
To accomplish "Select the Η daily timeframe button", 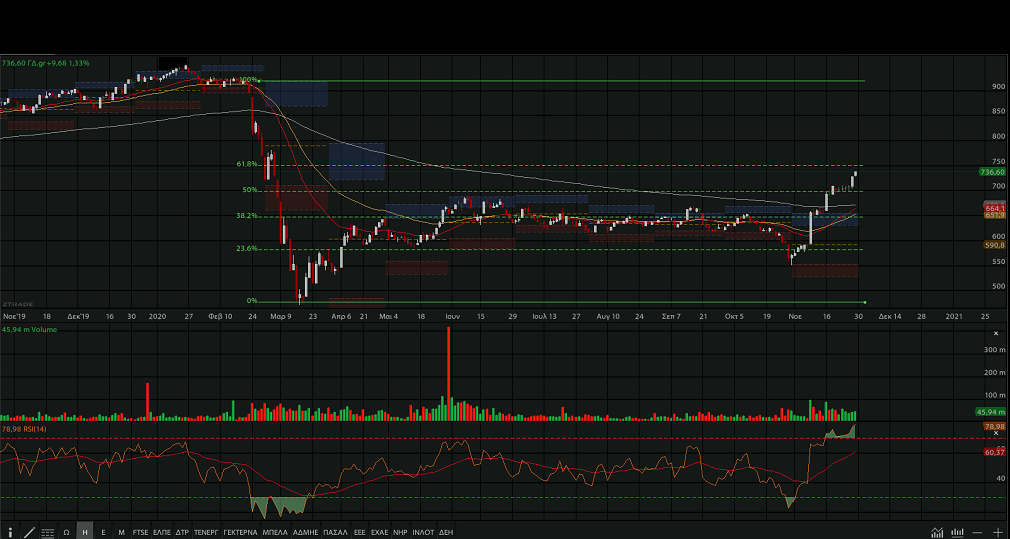I will point(85,533).
